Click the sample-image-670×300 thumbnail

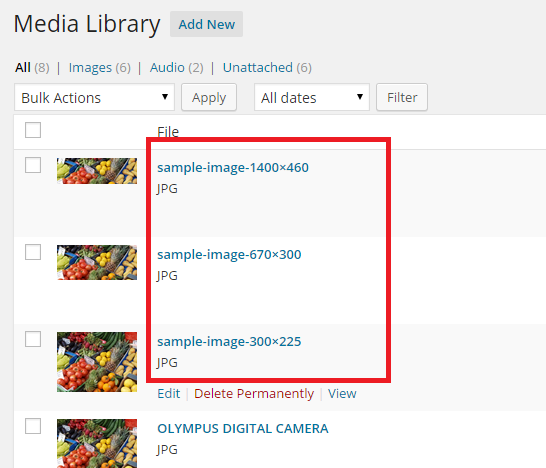pyautogui.click(x=97, y=263)
